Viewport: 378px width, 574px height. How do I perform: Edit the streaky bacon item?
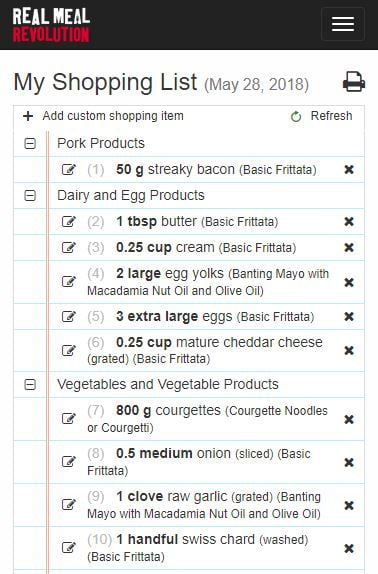point(69,169)
